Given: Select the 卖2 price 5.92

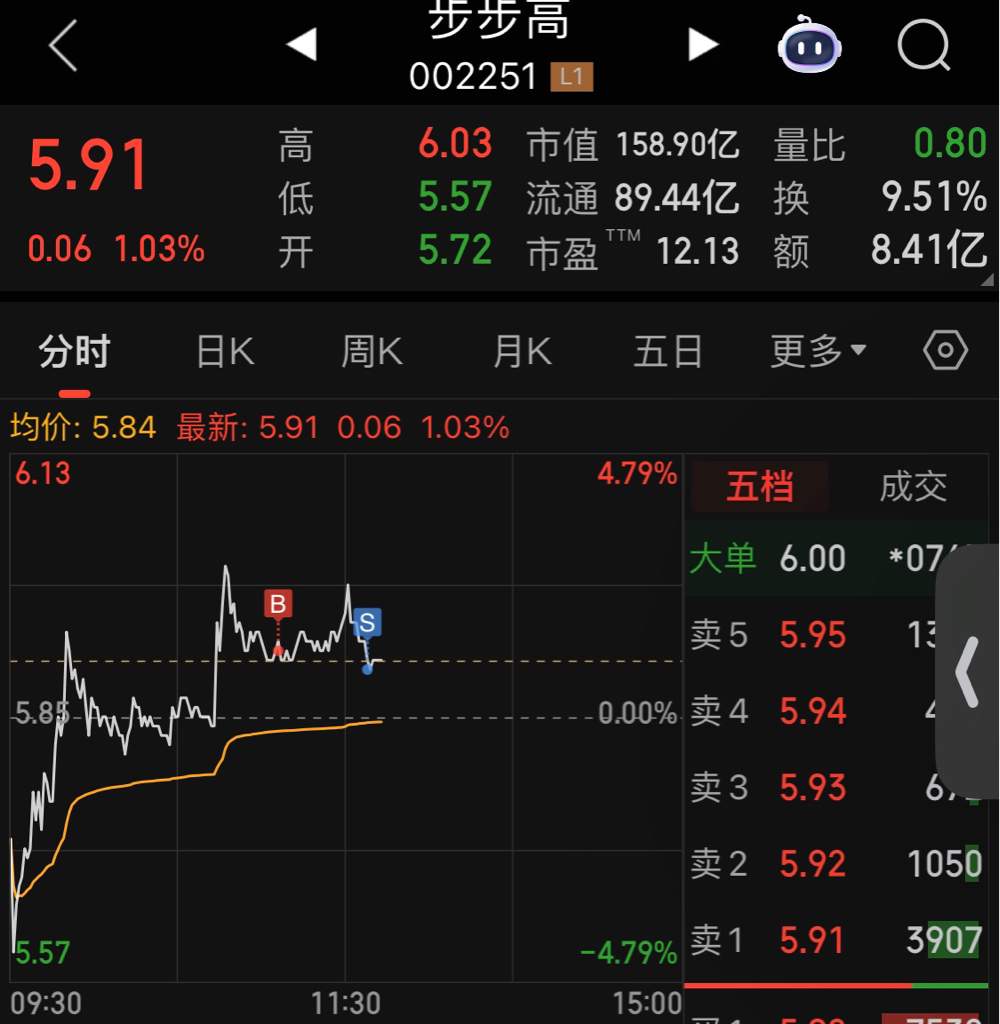Looking at the screenshot, I should point(813,864).
